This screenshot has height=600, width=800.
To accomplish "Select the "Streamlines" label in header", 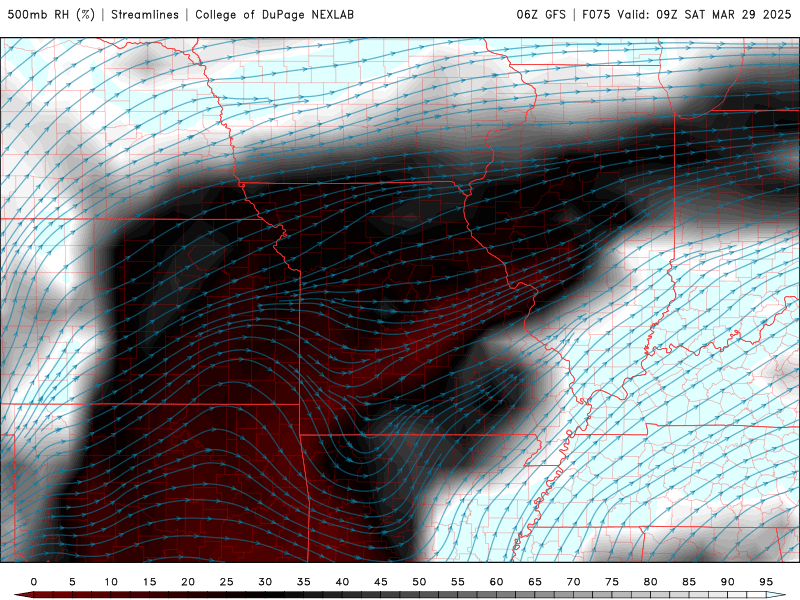I will tap(145, 15).
